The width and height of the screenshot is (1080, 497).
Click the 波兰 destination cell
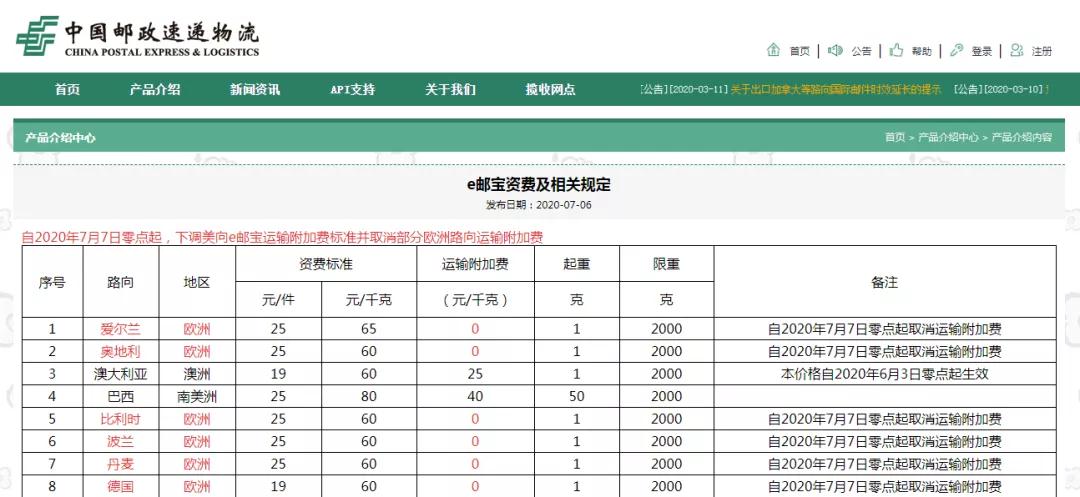tap(121, 441)
